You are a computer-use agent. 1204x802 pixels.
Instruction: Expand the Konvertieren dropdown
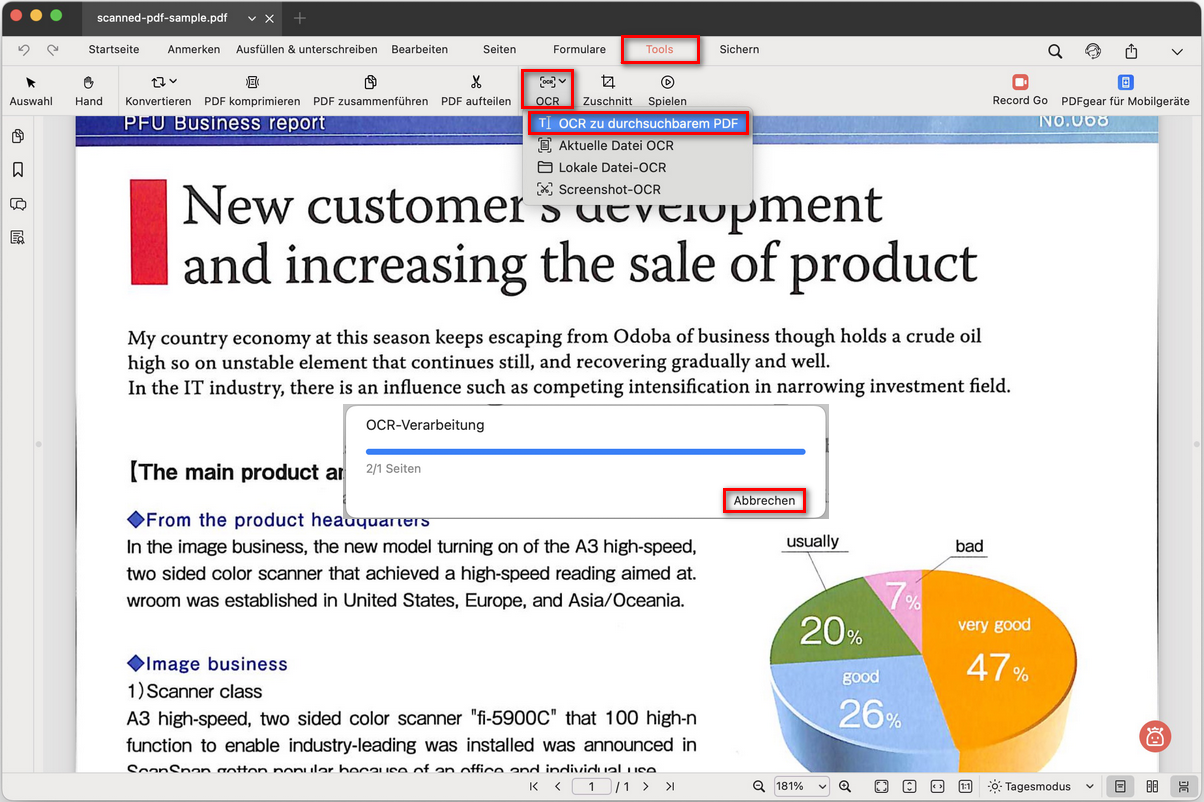[x=158, y=90]
